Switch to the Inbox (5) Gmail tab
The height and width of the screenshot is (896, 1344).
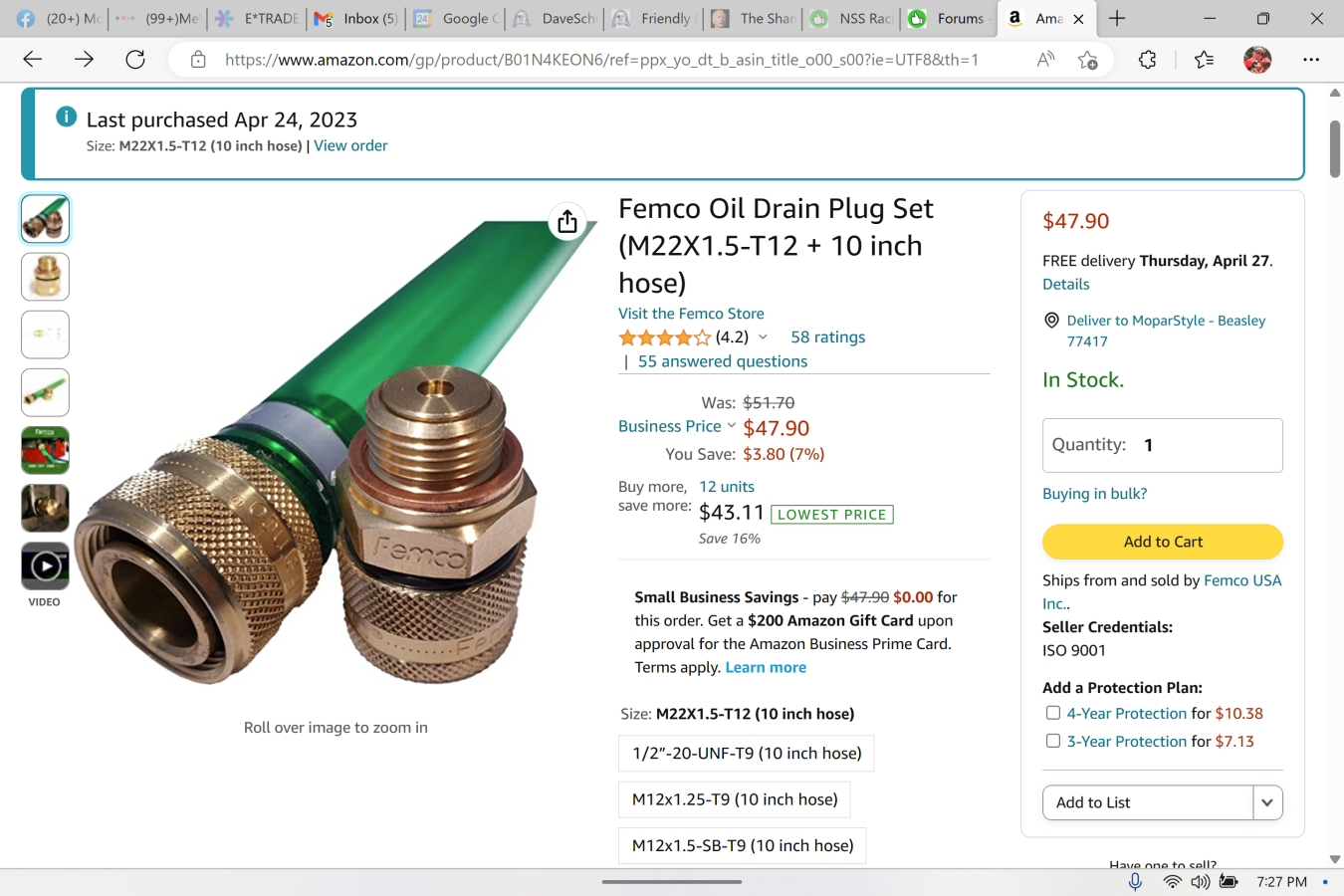coord(356,18)
